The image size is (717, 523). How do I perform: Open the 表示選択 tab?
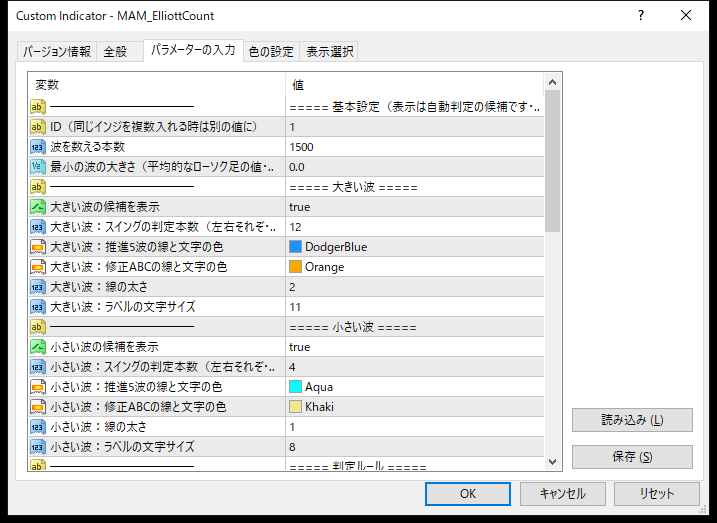329,51
